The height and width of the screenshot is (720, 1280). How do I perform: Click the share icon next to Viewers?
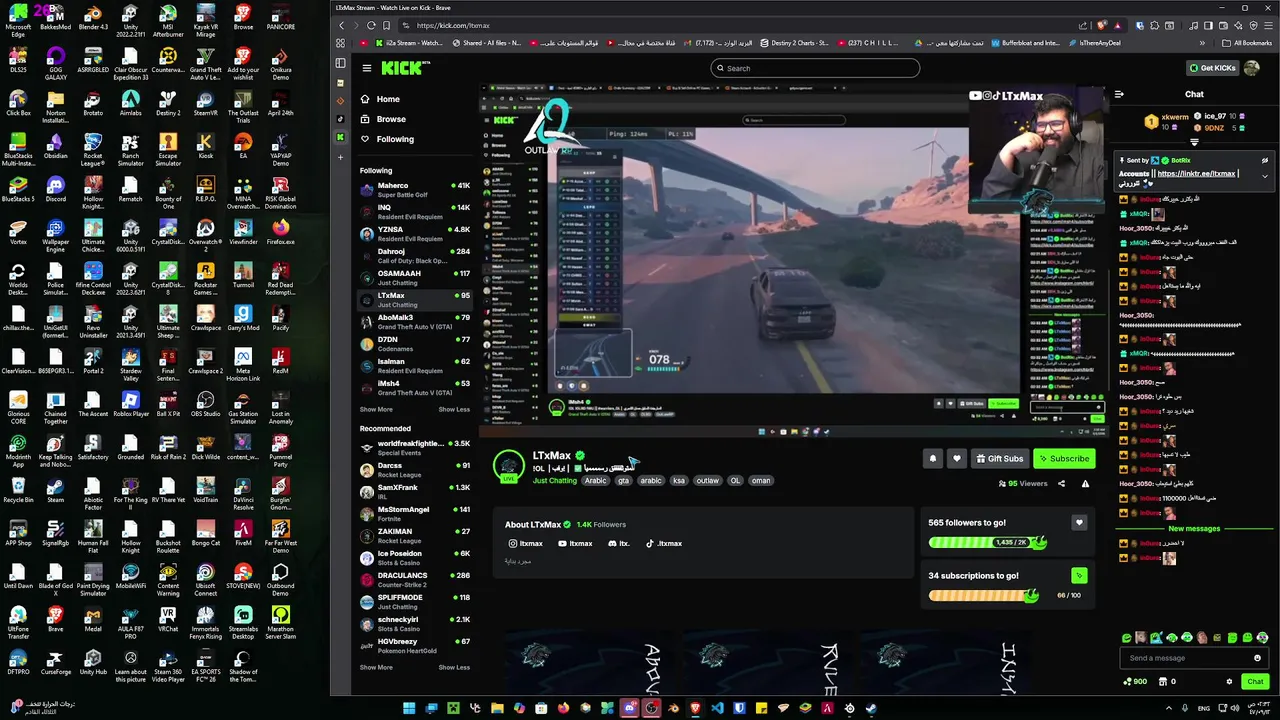point(1062,484)
